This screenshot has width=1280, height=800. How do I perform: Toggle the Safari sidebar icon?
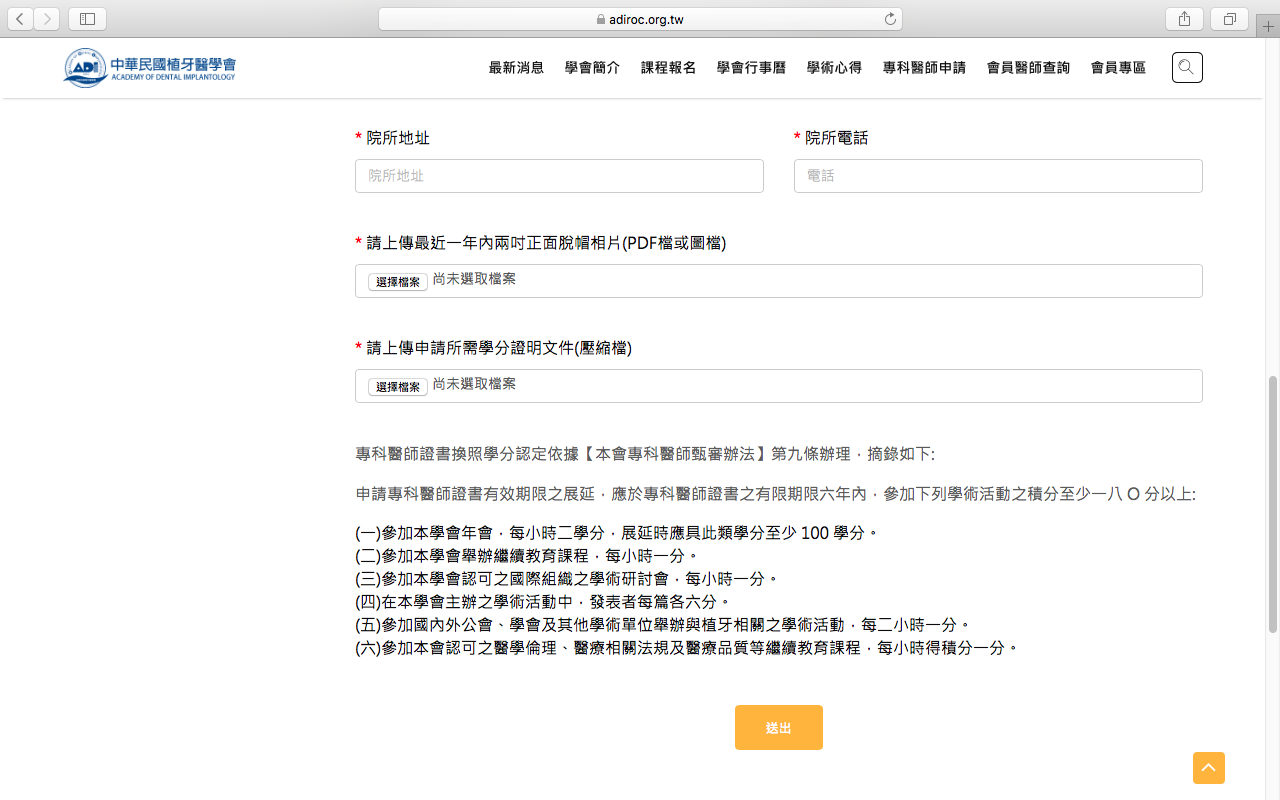(x=87, y=19)
